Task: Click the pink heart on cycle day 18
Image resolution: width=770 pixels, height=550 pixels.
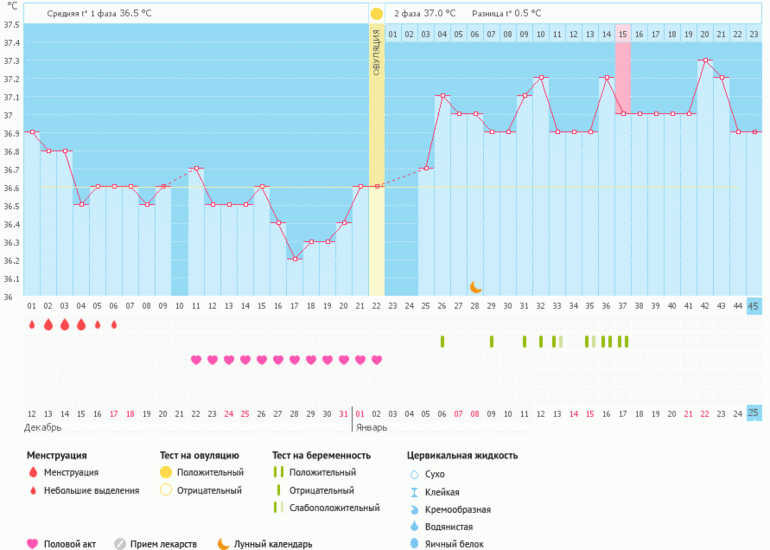Action: click(x=311, y=360)
